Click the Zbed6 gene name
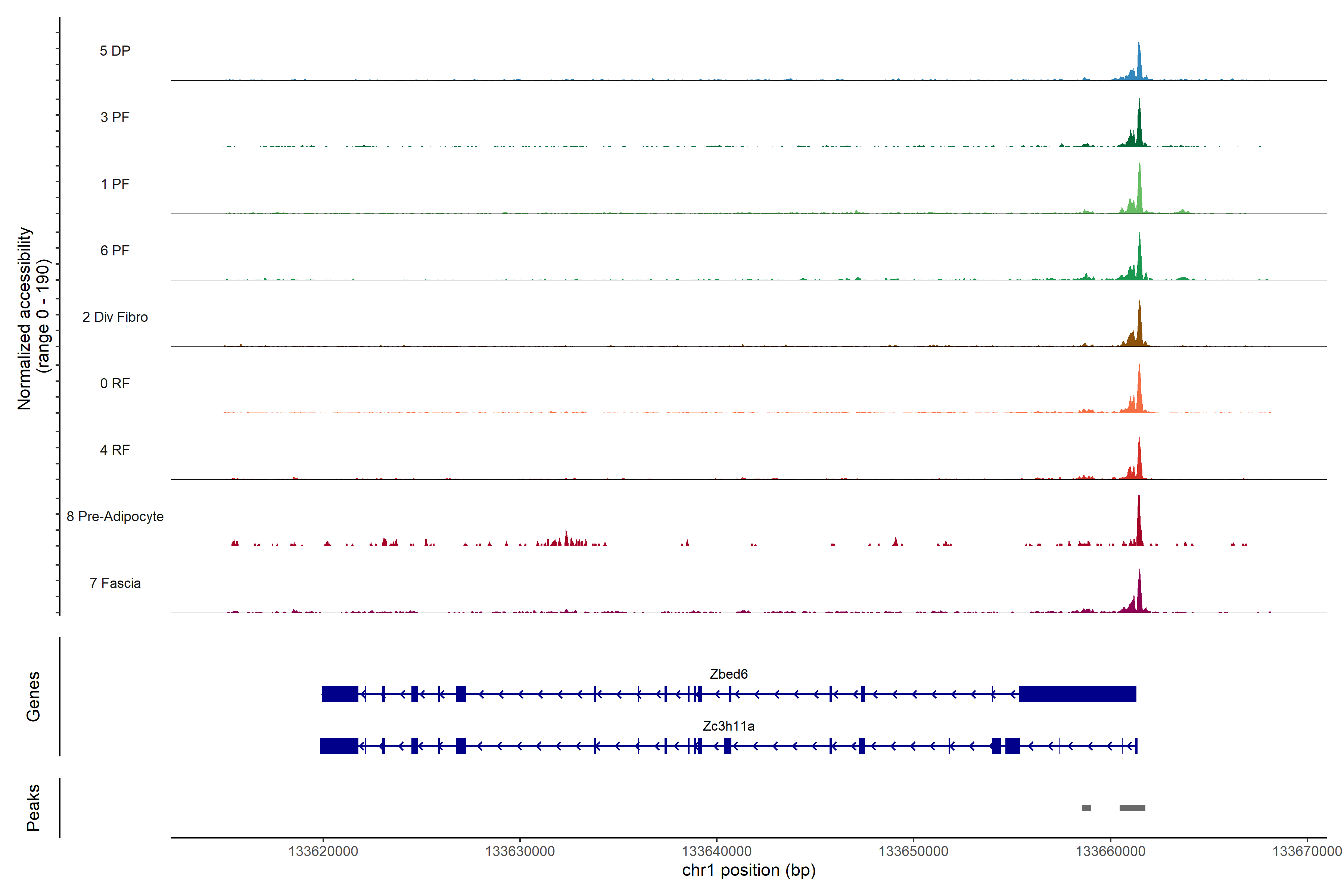This screenshot has height=896, width=1344. (x=729, y=674)
